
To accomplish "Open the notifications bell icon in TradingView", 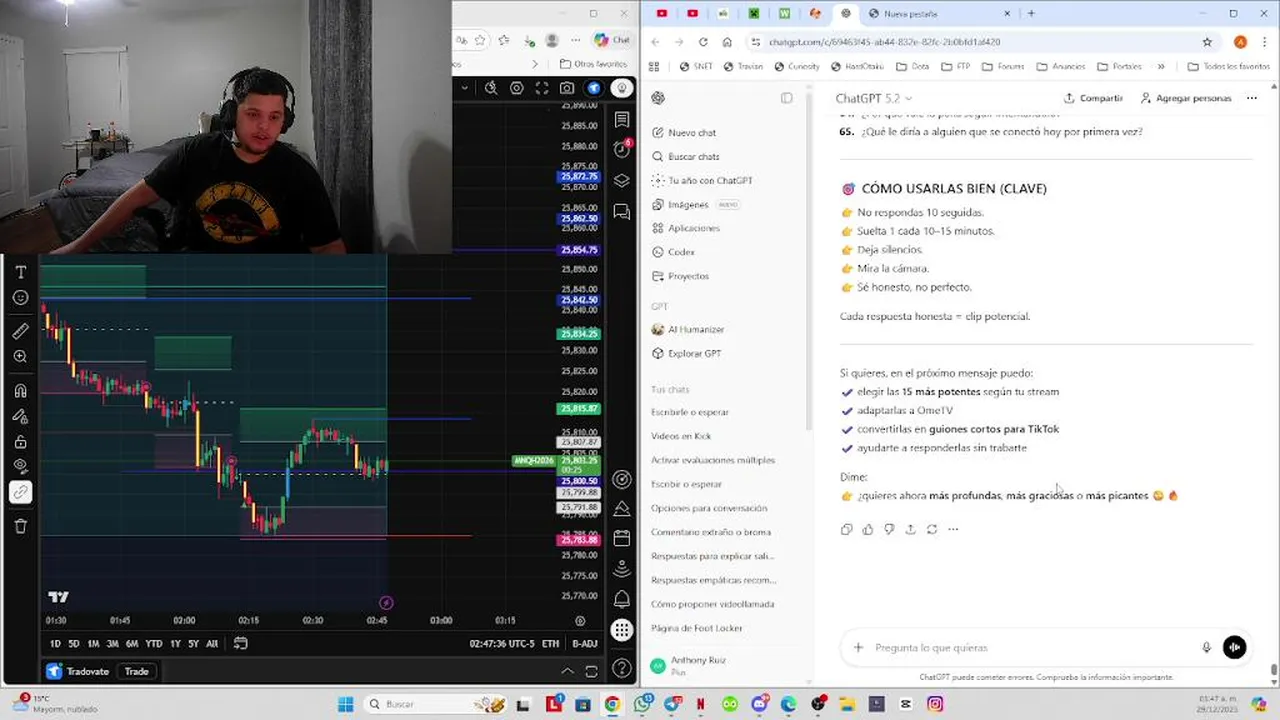I will point(622,599).
